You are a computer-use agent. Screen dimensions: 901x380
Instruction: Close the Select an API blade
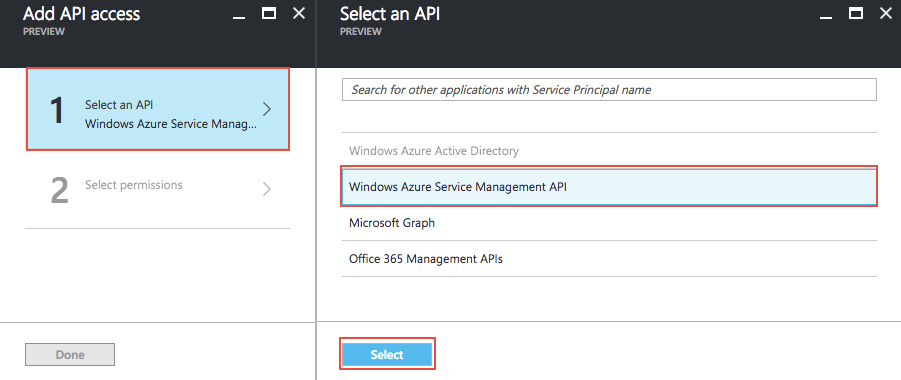[x=886, y=13]
